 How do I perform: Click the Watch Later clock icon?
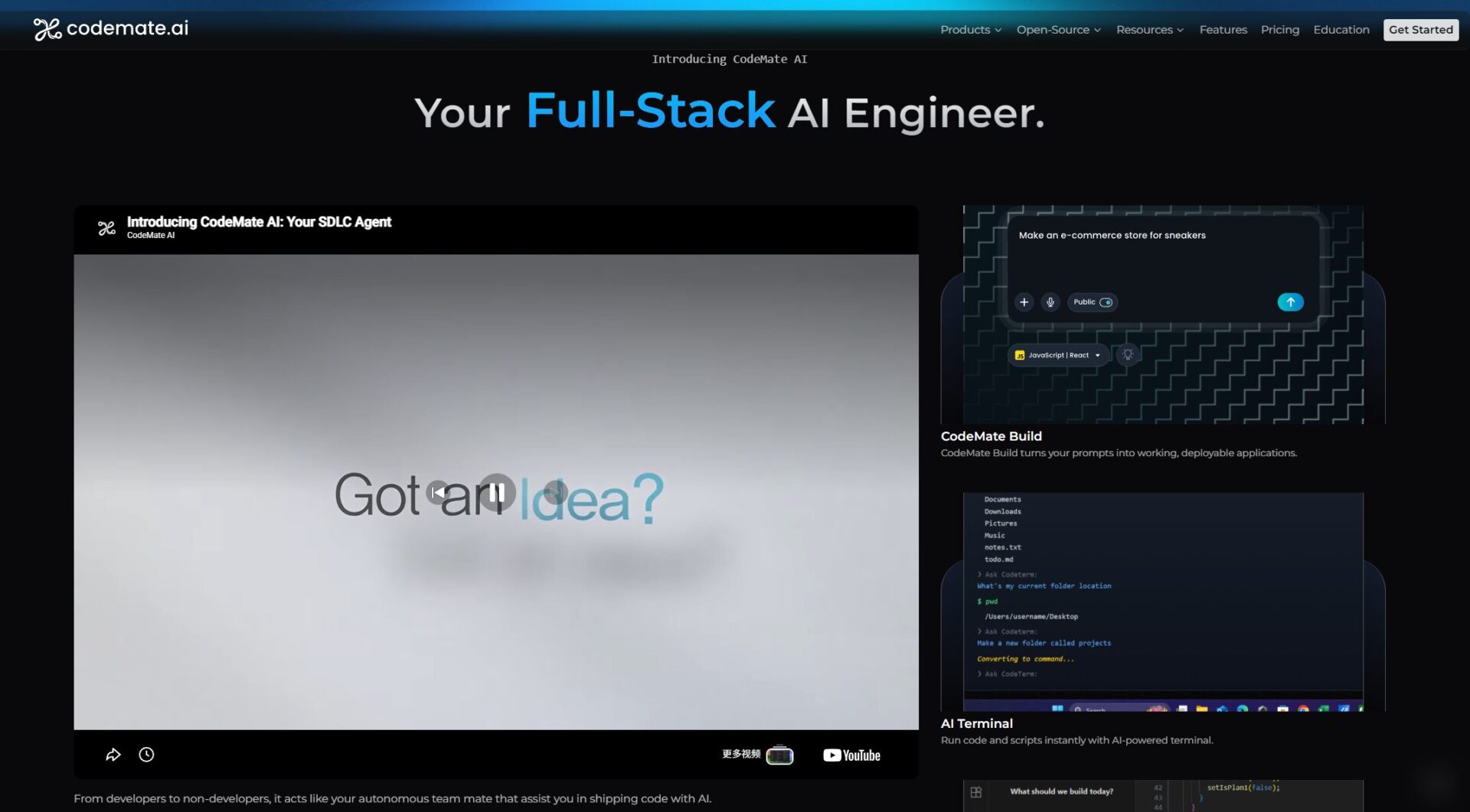pyautogui.click(x=146, y=755)
